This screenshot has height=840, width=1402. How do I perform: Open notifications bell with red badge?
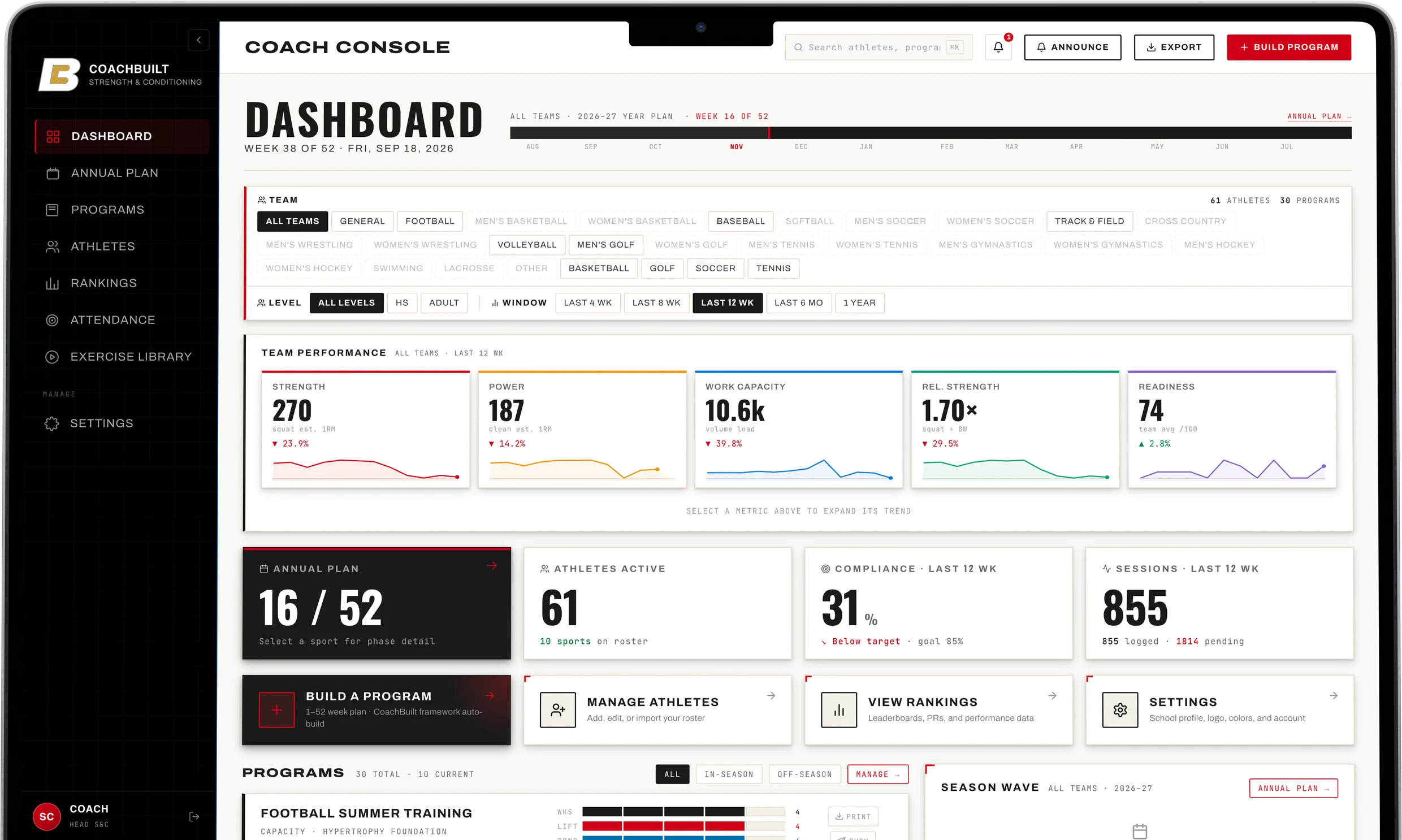pyautogui.click(x=998, y=47)
